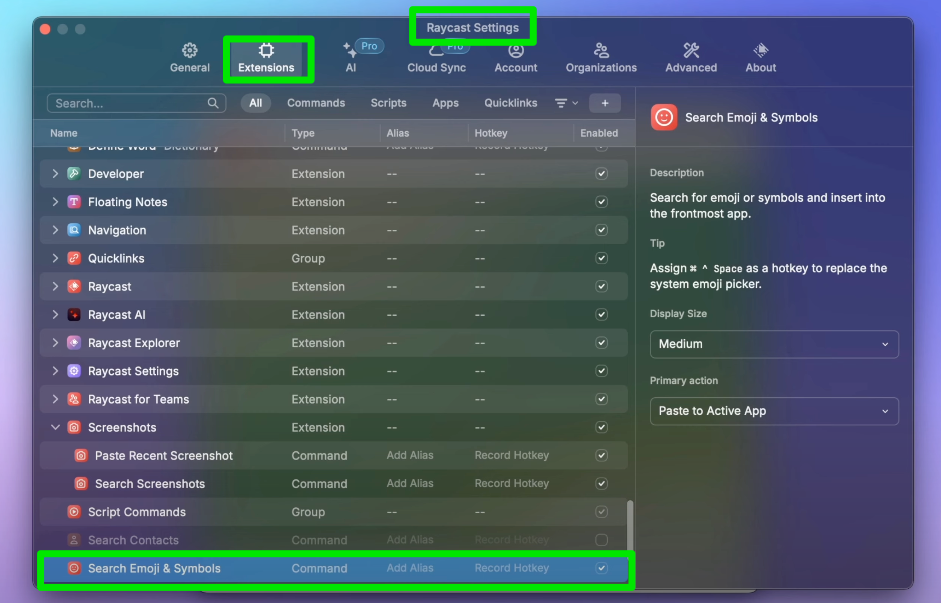Viewport: 941px width, 603px height.
Task: Click the Raycast for Teams icon
Action: pyautogui.click(x=74, y=399)
